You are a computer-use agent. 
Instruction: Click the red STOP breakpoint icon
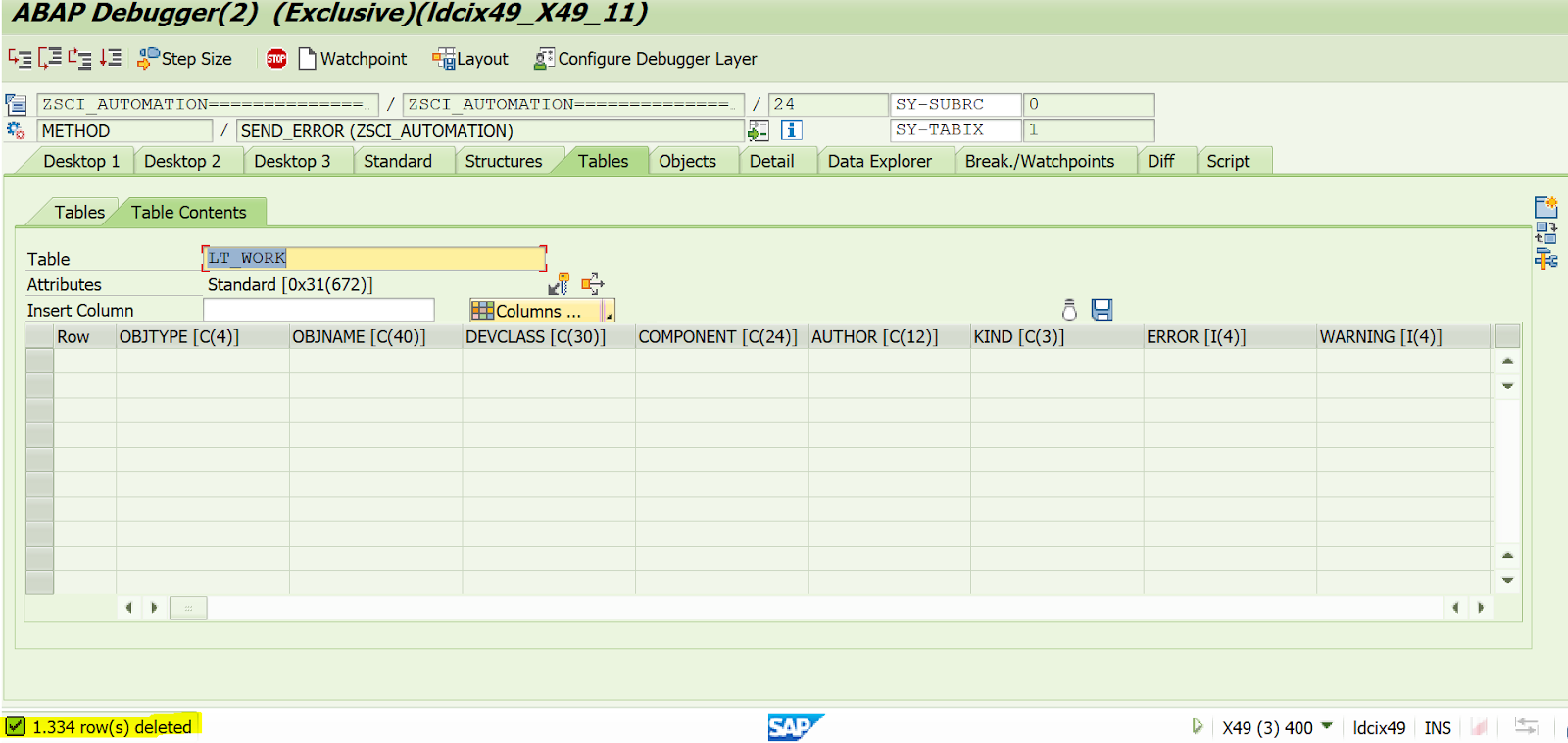[276, 59]
